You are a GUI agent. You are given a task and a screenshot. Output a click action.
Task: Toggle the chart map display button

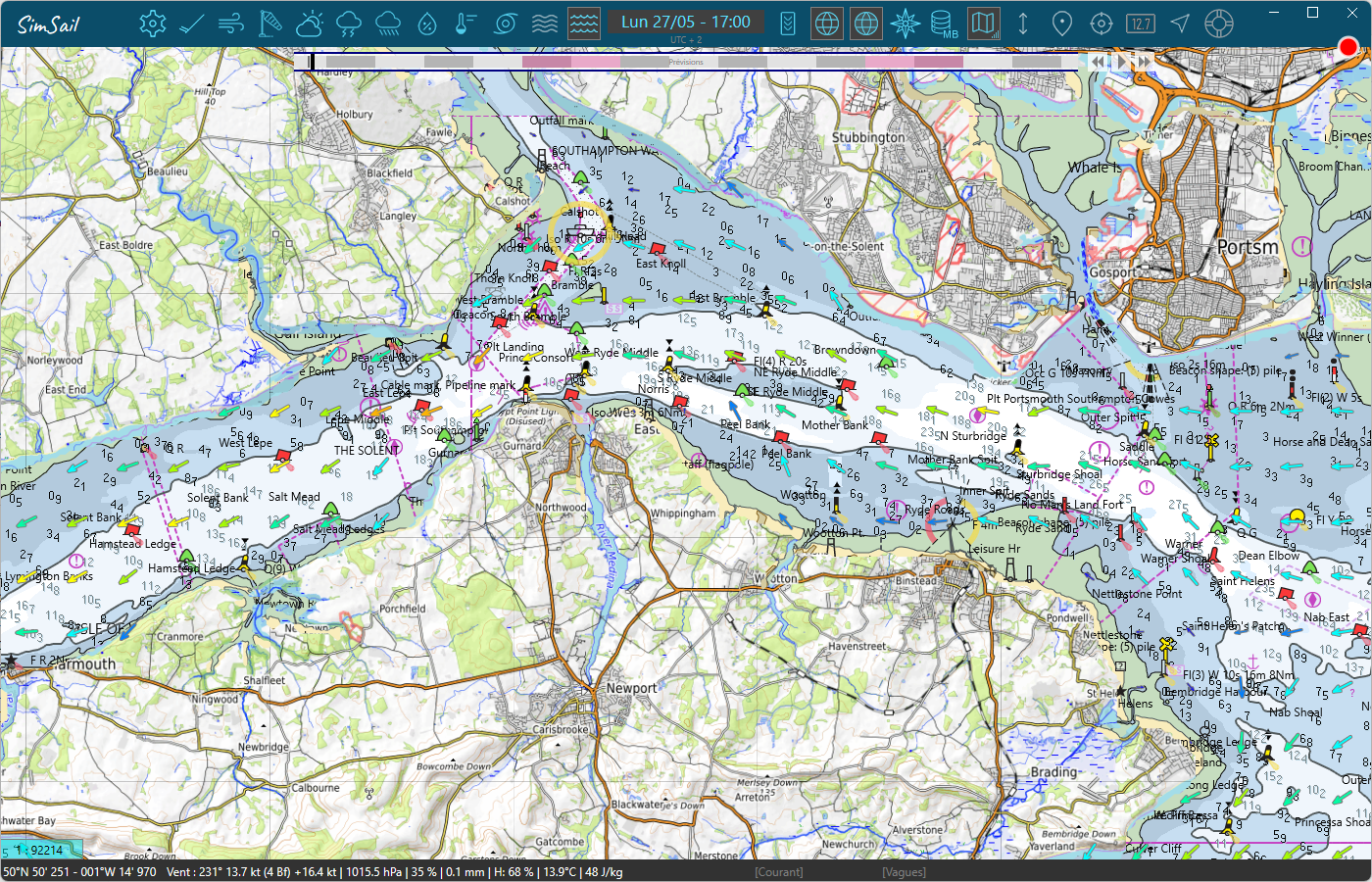(x=984, y=24)
